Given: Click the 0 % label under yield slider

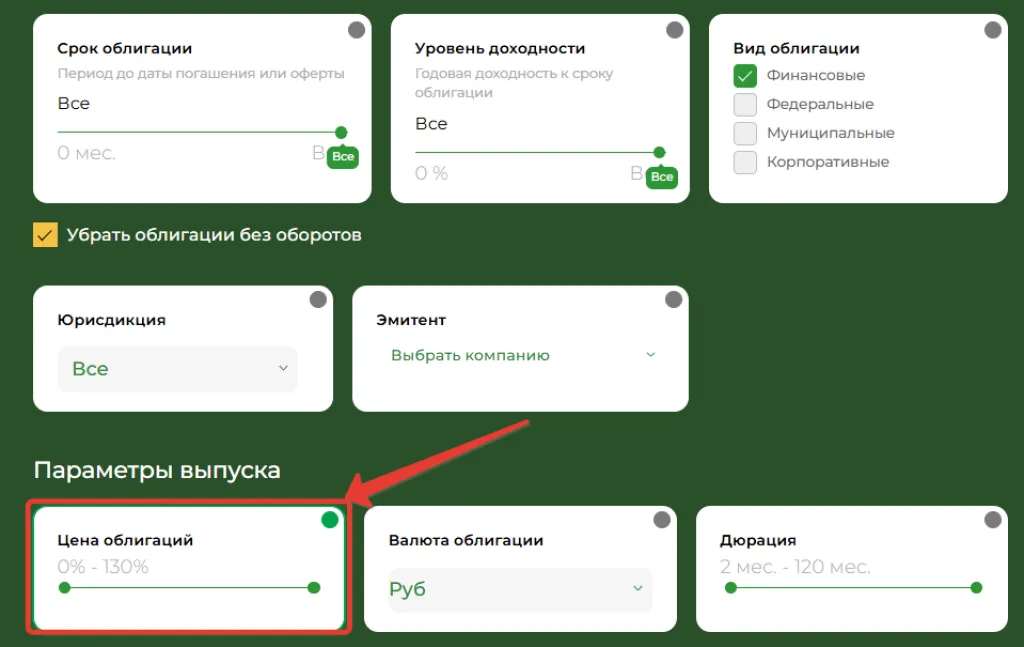Looking at the screenshot, I should (432, 174).
